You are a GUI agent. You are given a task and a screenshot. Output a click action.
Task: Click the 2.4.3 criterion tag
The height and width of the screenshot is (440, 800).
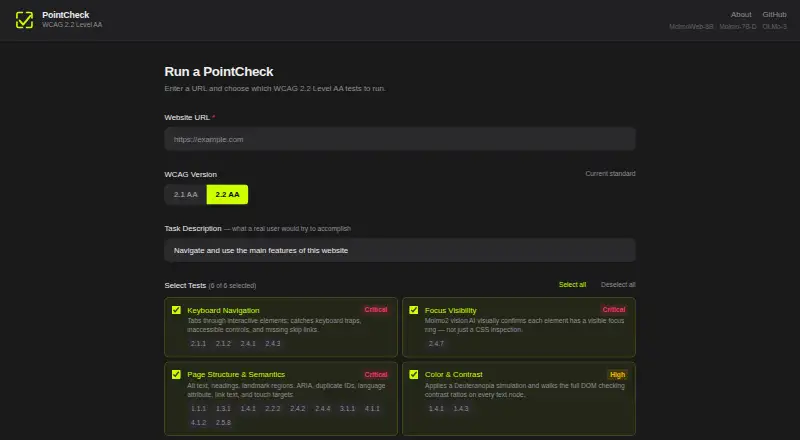pos(273,344)
